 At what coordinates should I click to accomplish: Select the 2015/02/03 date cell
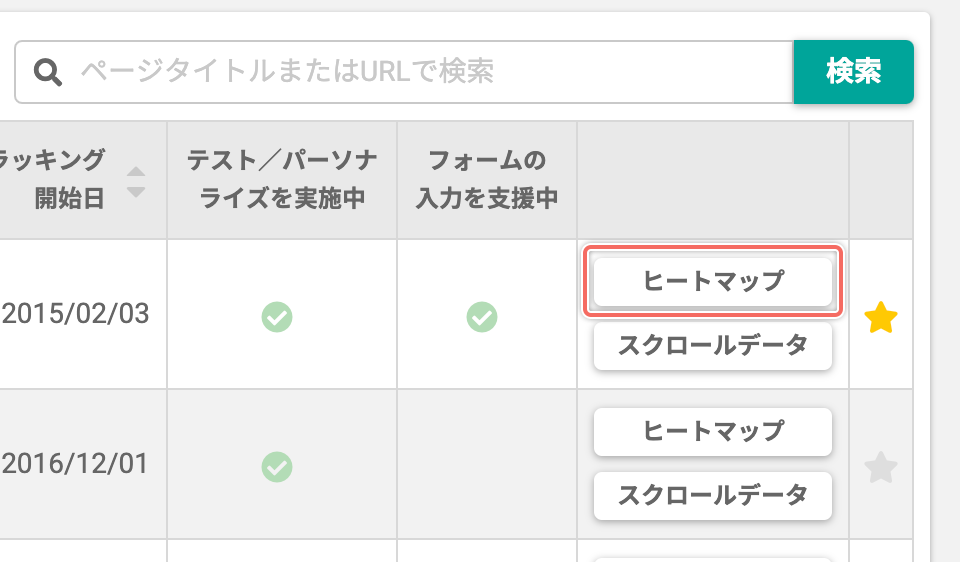(x=75, y=314)
